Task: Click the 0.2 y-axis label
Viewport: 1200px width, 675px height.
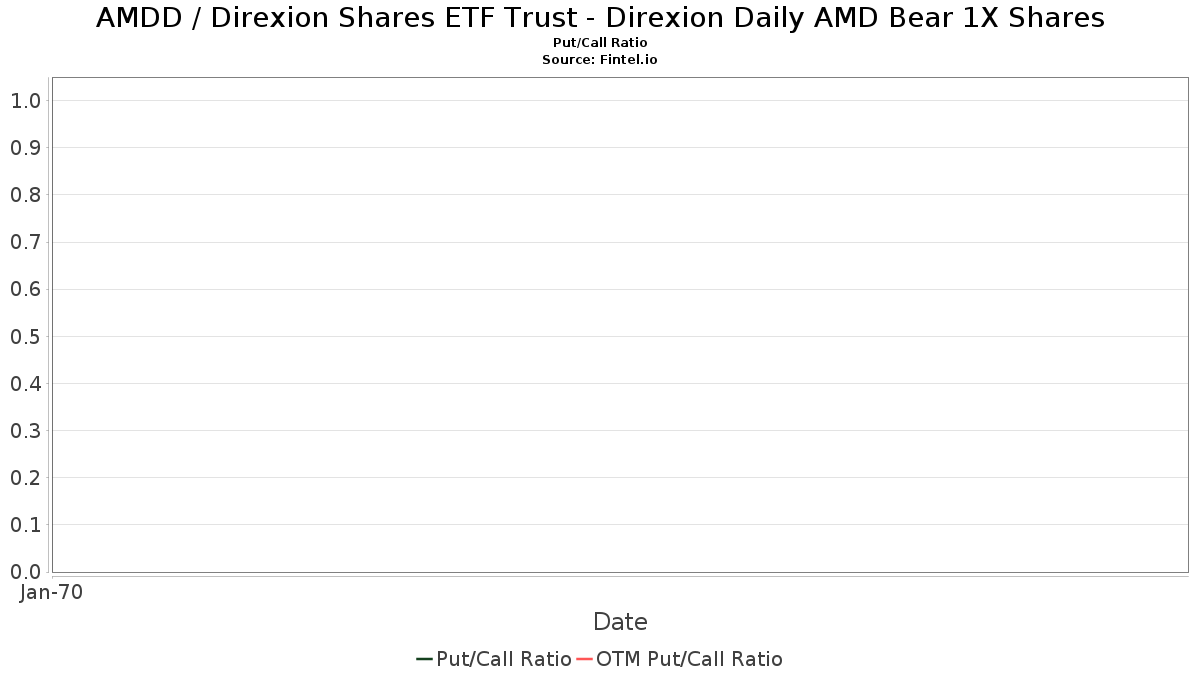Action: tap(25, 477)
